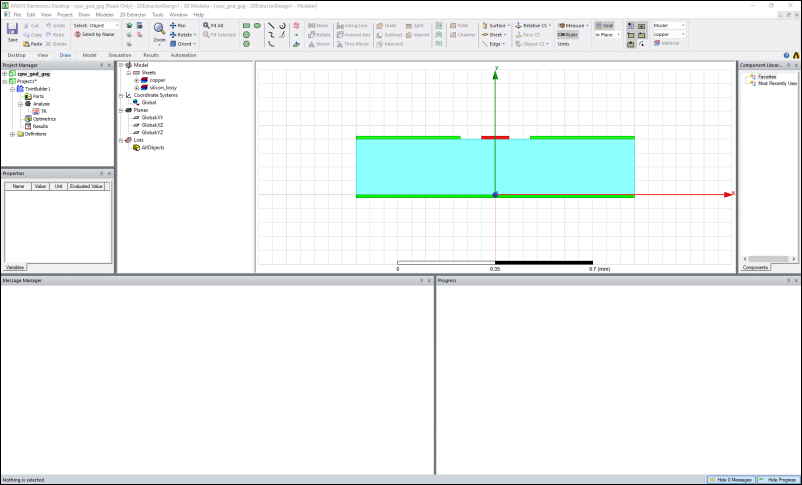
Task: Select the draw ellipse tool
Action: tap(257, 26)
